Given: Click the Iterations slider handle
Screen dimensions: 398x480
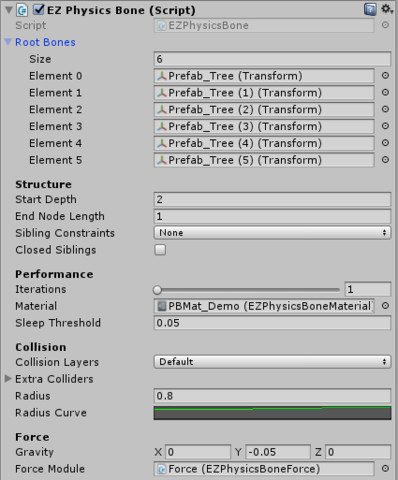Looking at the screenshot, I should coord(157,290).
